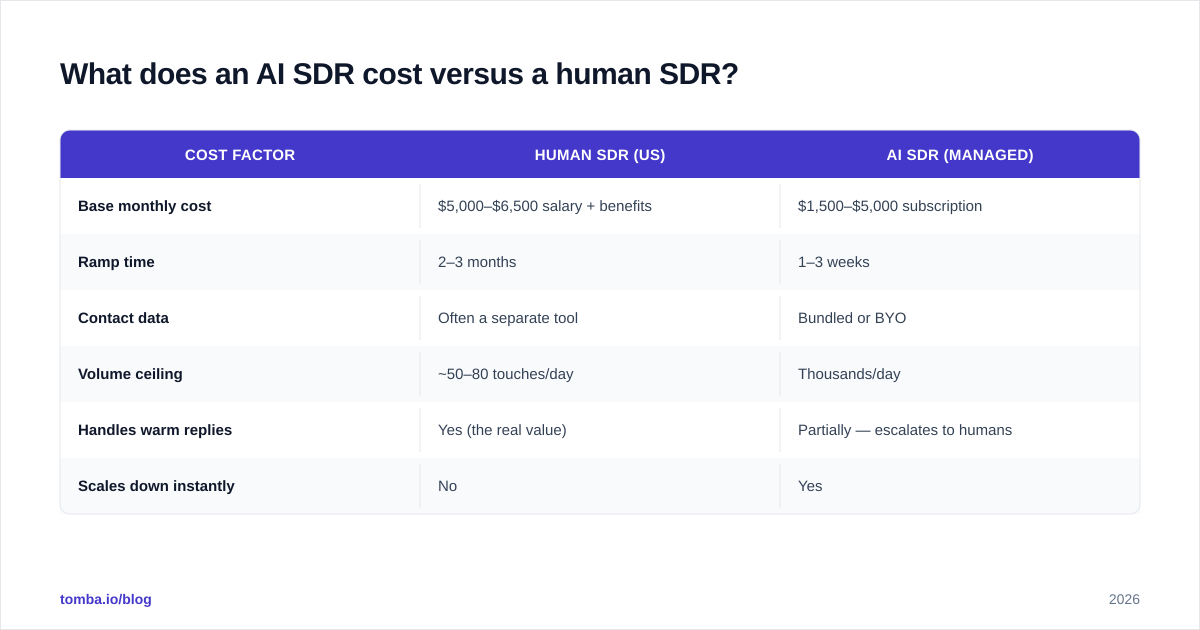The height and width of the screenshot is (630, 1200).
Task: Select the '1–3 weeks' cell
Action: (960, 262)
